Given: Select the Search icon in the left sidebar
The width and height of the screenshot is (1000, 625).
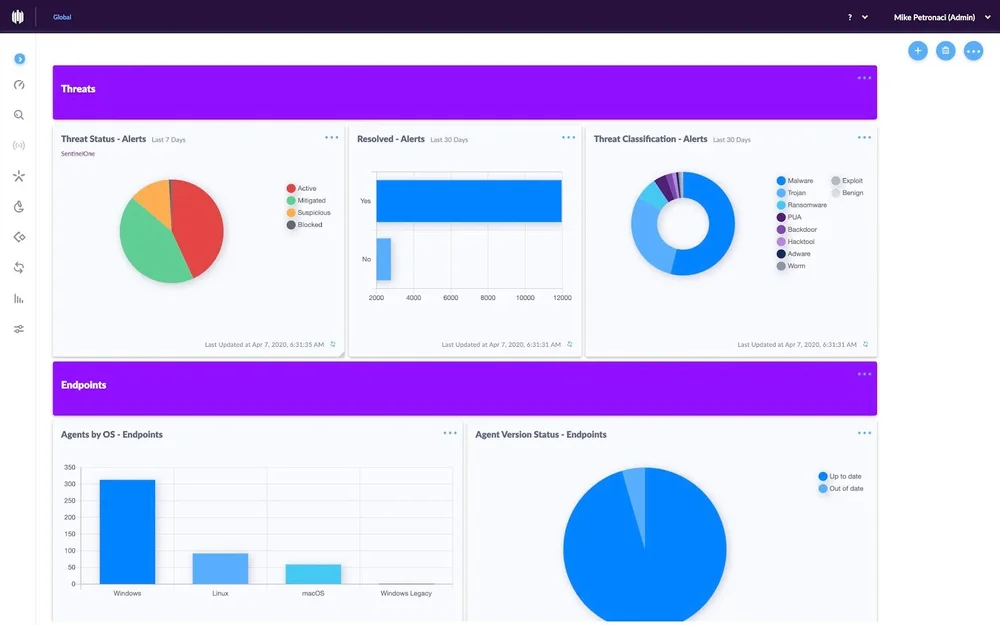Looking at the screenshot, I should [x=18, y=114].
